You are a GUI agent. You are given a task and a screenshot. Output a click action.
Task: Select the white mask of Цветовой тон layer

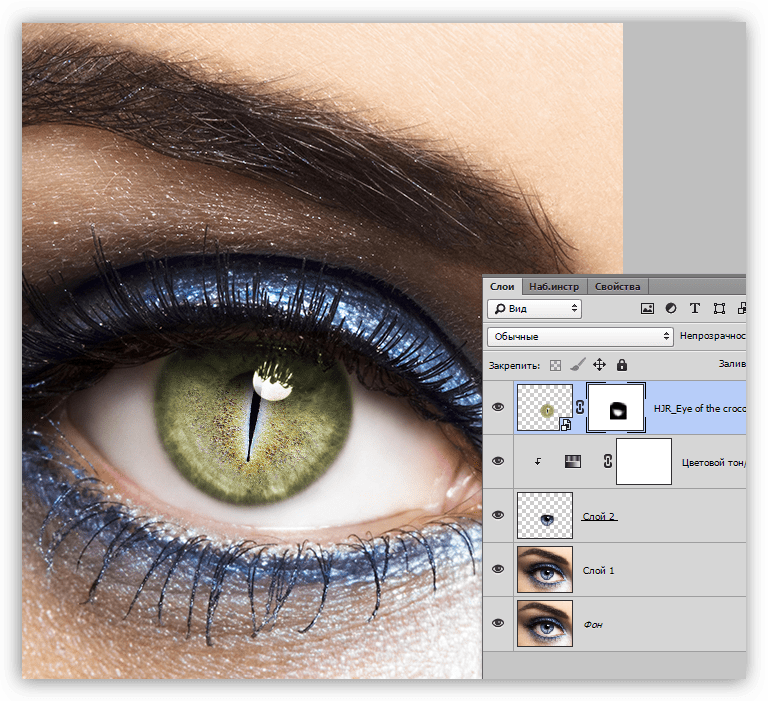coord(644,461)
